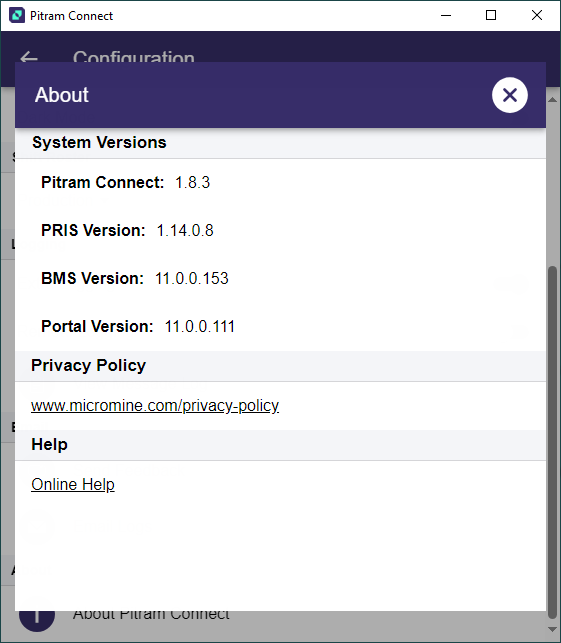Click the BMS Version value 11.0.0.153
The image size is (561, 643).
(x=192, y=278)
